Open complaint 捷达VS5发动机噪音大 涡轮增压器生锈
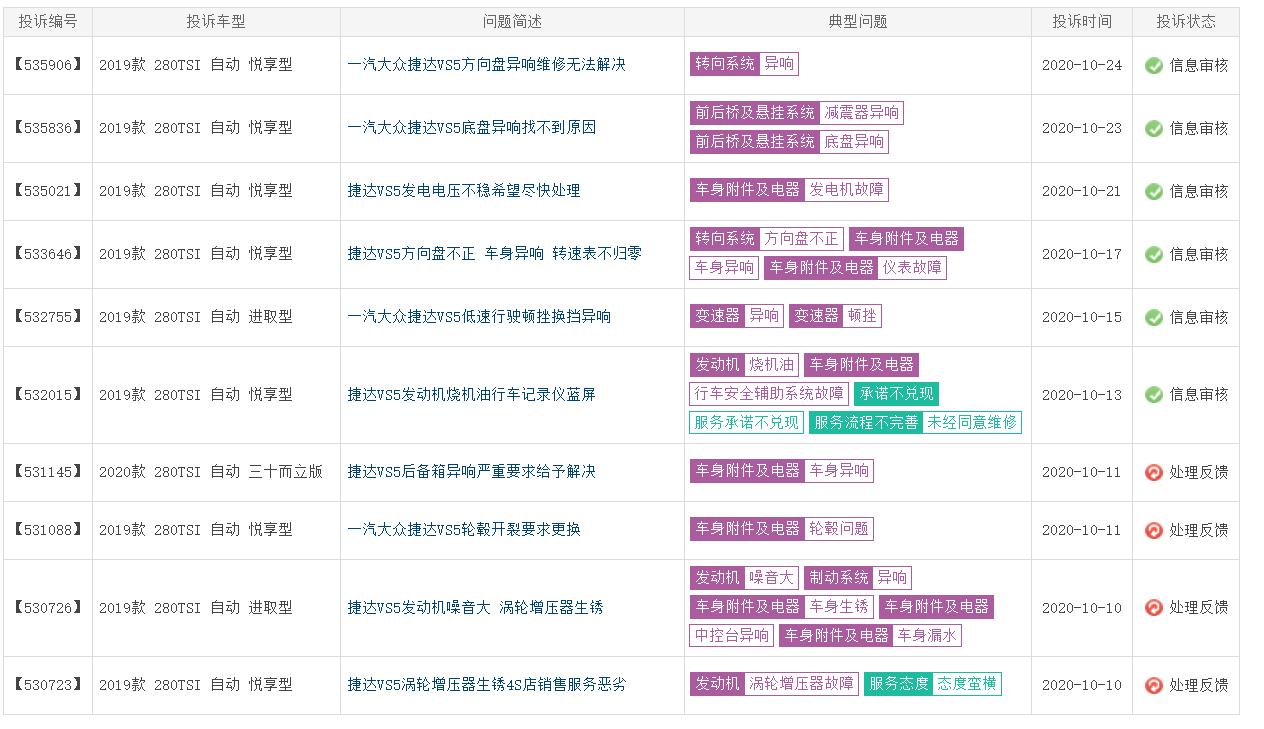1264x729 pixels. pos(475,607)
